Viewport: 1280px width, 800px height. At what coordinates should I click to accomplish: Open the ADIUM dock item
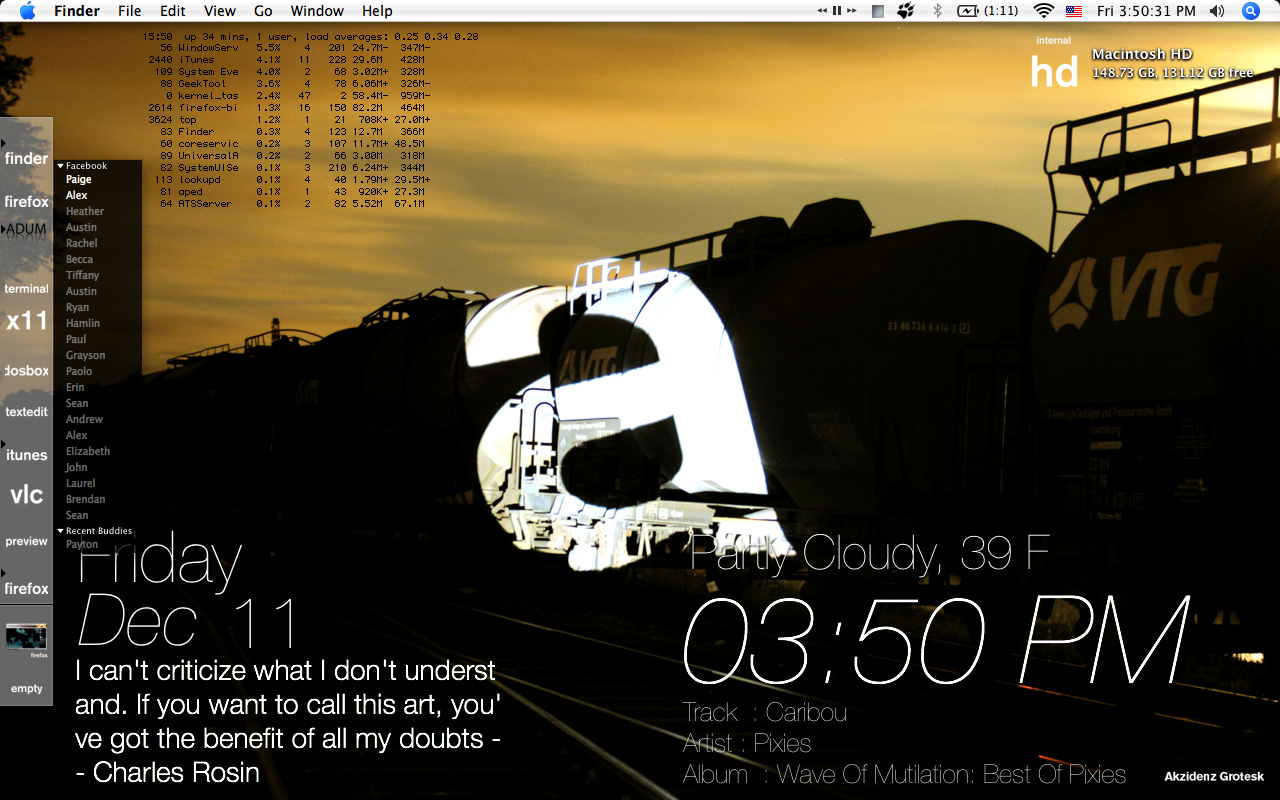(26, 229)
